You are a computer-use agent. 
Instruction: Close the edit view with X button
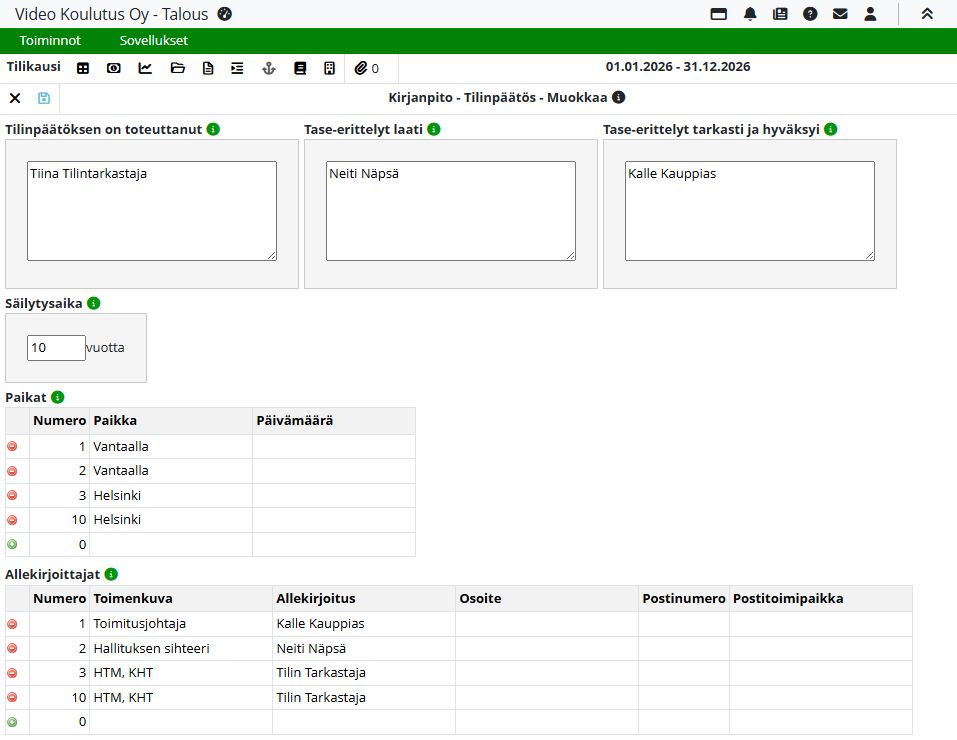pos(15,98)
